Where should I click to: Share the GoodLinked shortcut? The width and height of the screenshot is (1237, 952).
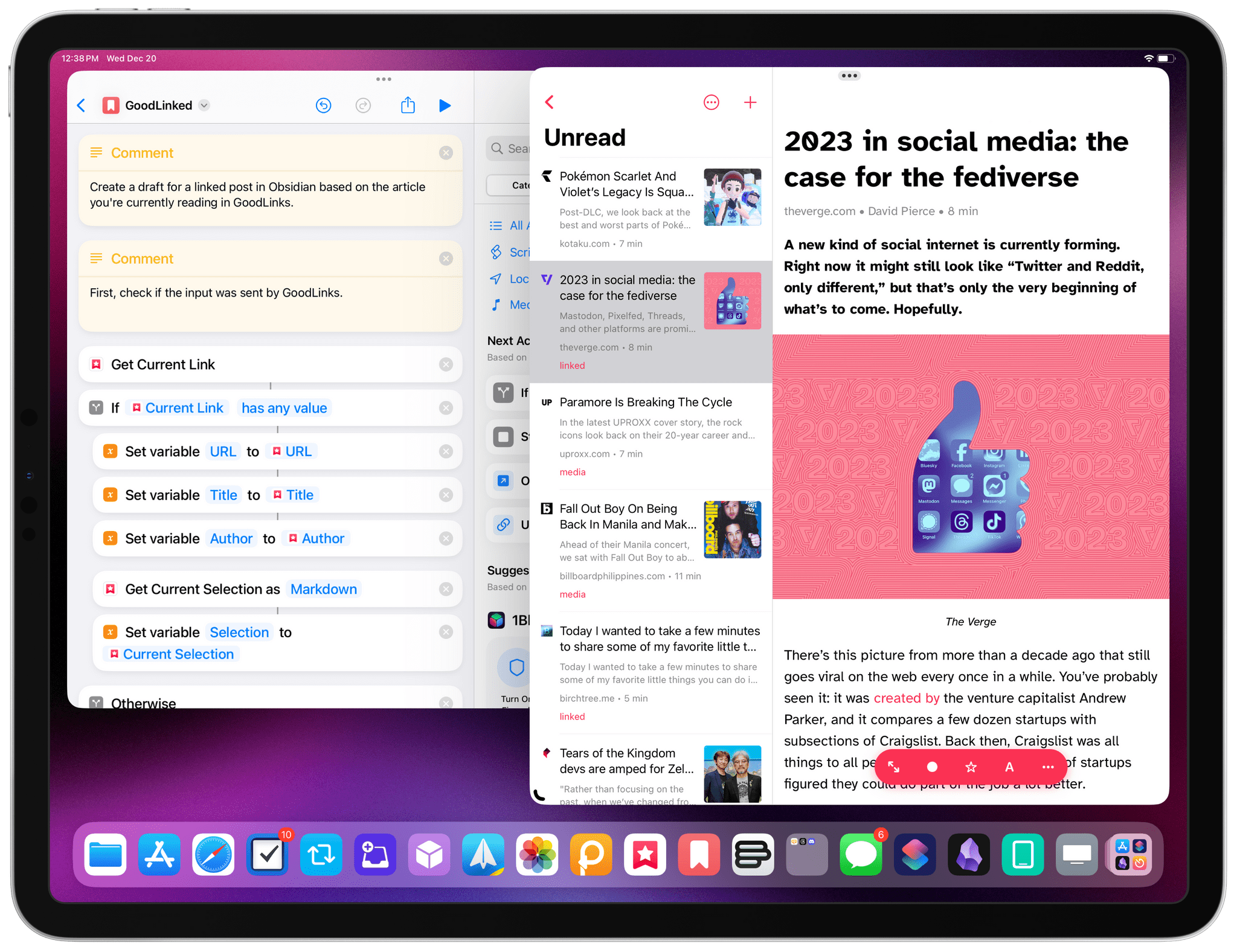coord(408,105)
